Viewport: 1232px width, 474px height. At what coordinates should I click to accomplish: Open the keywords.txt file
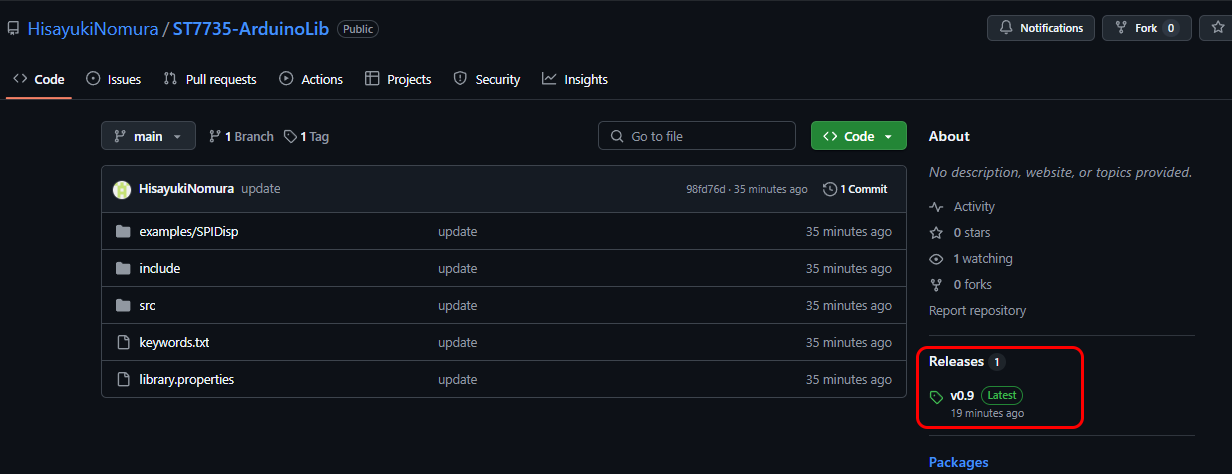[174, 342]
